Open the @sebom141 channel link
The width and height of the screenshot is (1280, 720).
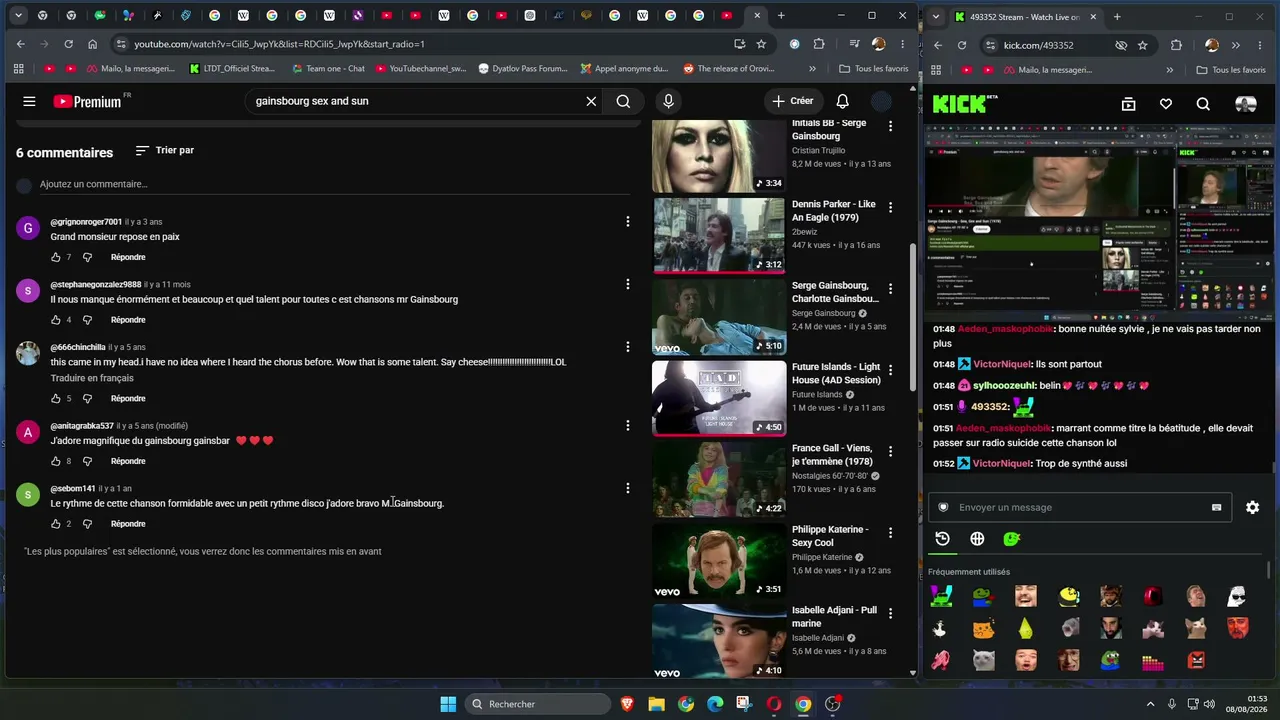point(73,489)
